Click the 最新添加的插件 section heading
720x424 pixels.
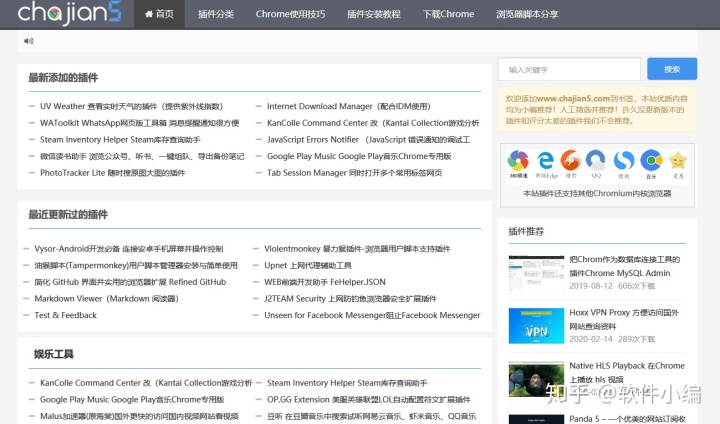[x=63, y=78]
